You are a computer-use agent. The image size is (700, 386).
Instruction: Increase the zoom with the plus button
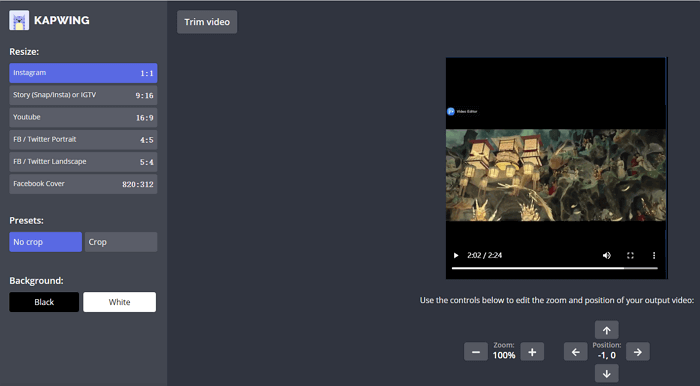pos(532,352)
